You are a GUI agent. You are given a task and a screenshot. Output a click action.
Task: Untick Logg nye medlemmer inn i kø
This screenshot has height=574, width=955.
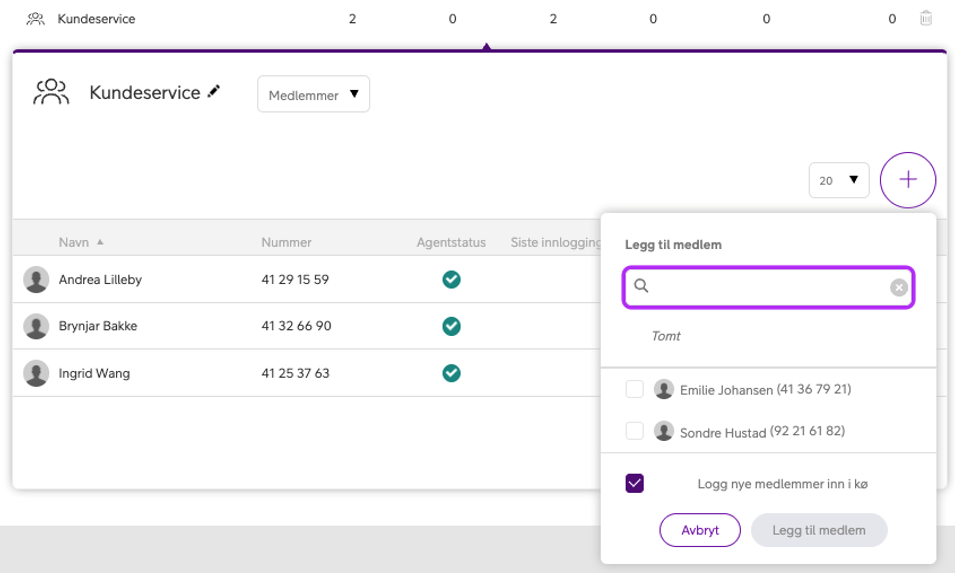click(x=634, y=484)
